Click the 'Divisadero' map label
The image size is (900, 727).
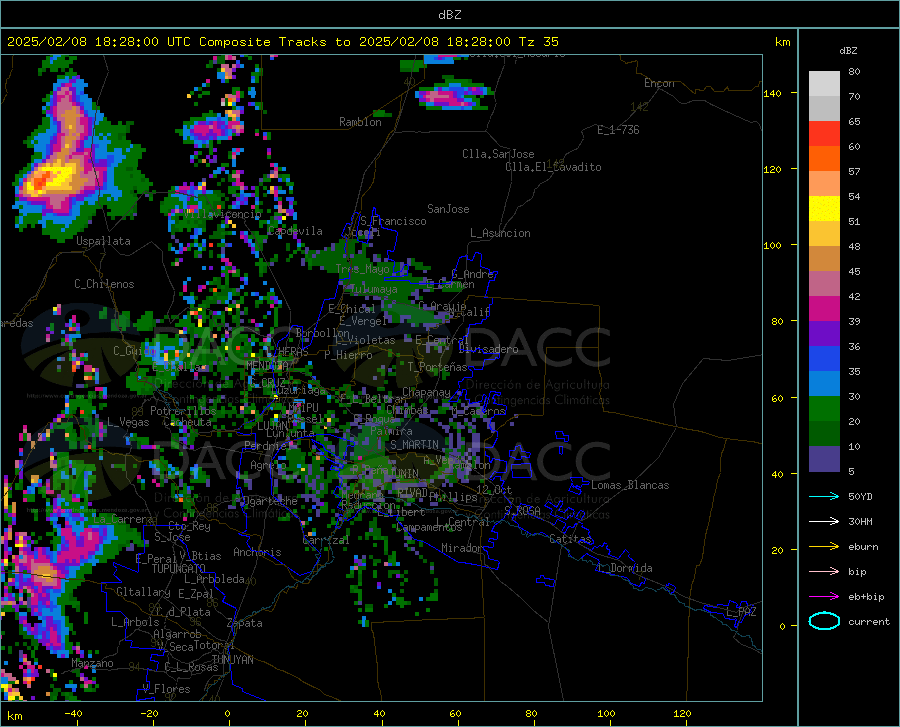point(488,349)
